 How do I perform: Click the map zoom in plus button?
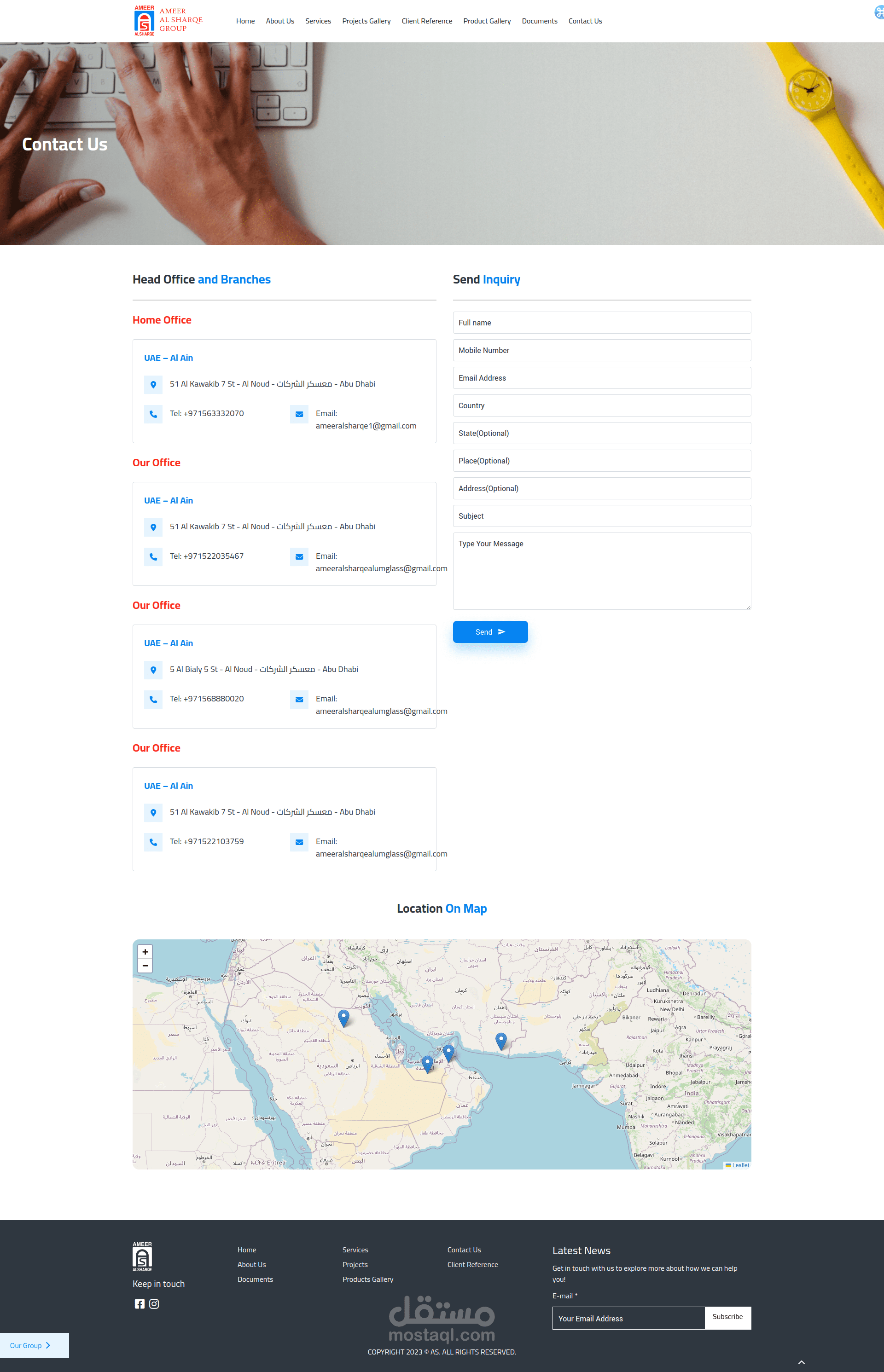coord(145,951)
